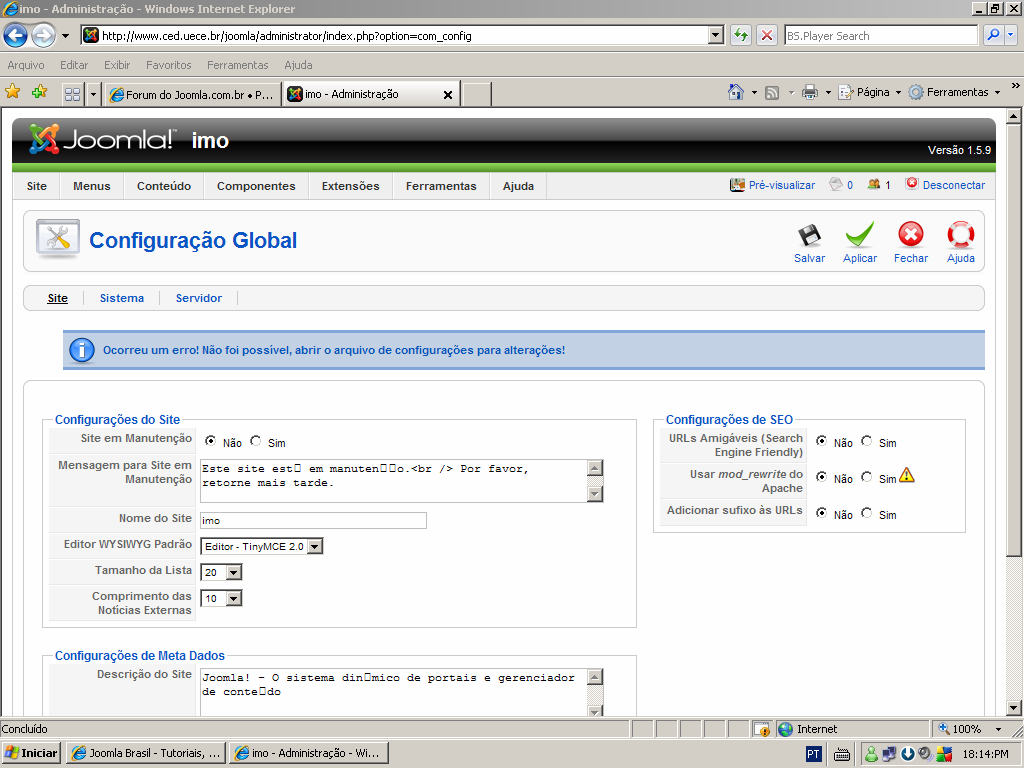Click the Joomla! logo in header
This screenshot has height=768, width=1024.
(x=102, y=139)
